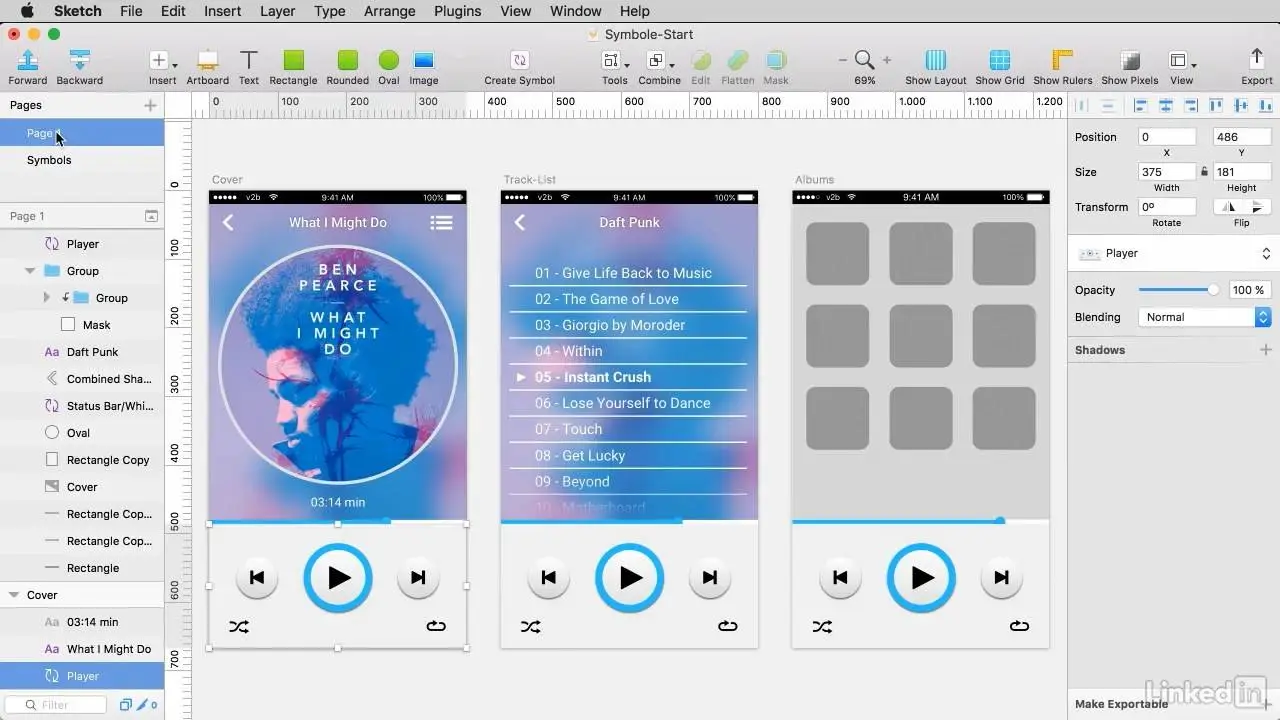Add a new page with the plus icon

(x=150, y=105)
